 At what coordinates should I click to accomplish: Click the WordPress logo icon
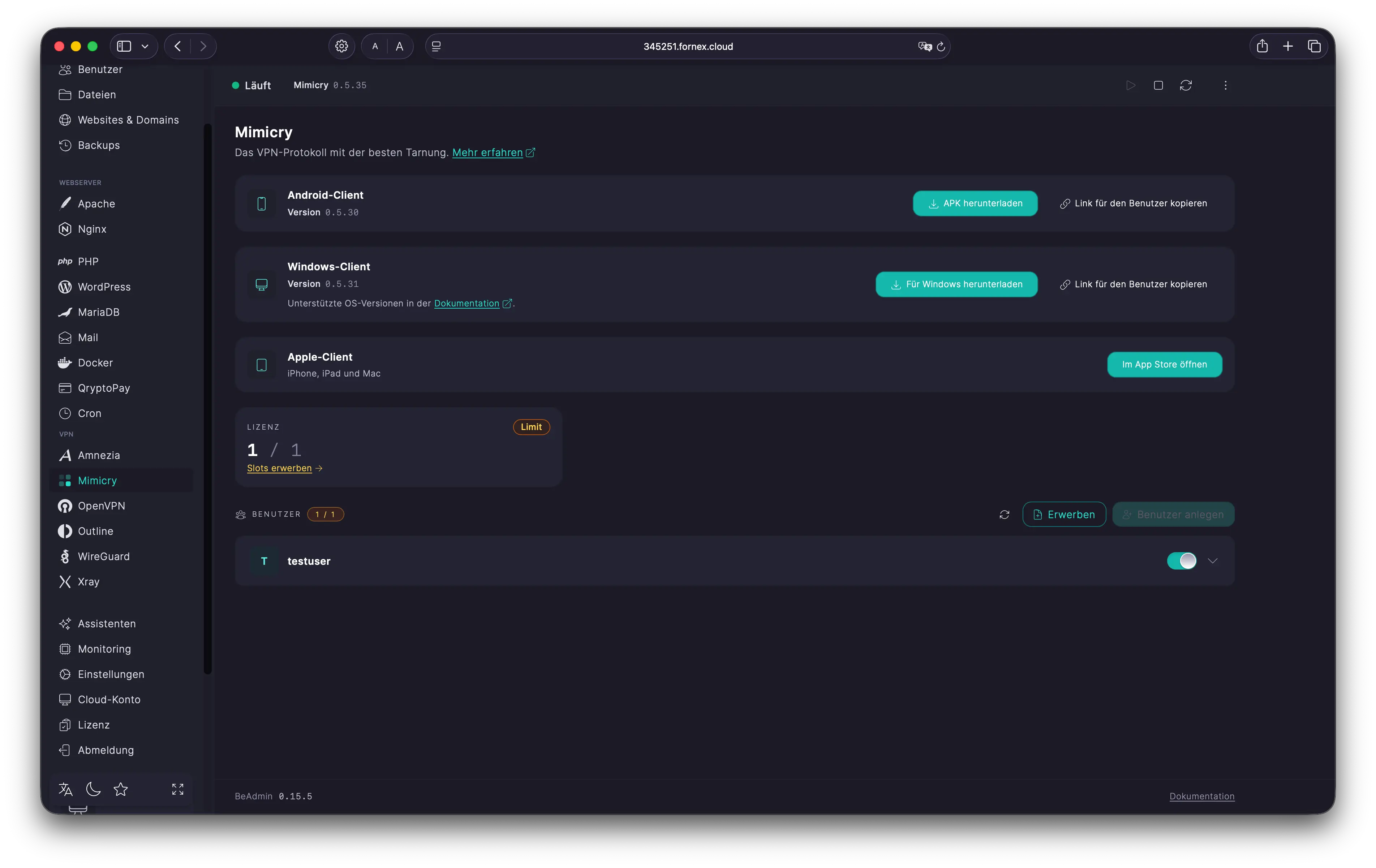coord(65,287)
